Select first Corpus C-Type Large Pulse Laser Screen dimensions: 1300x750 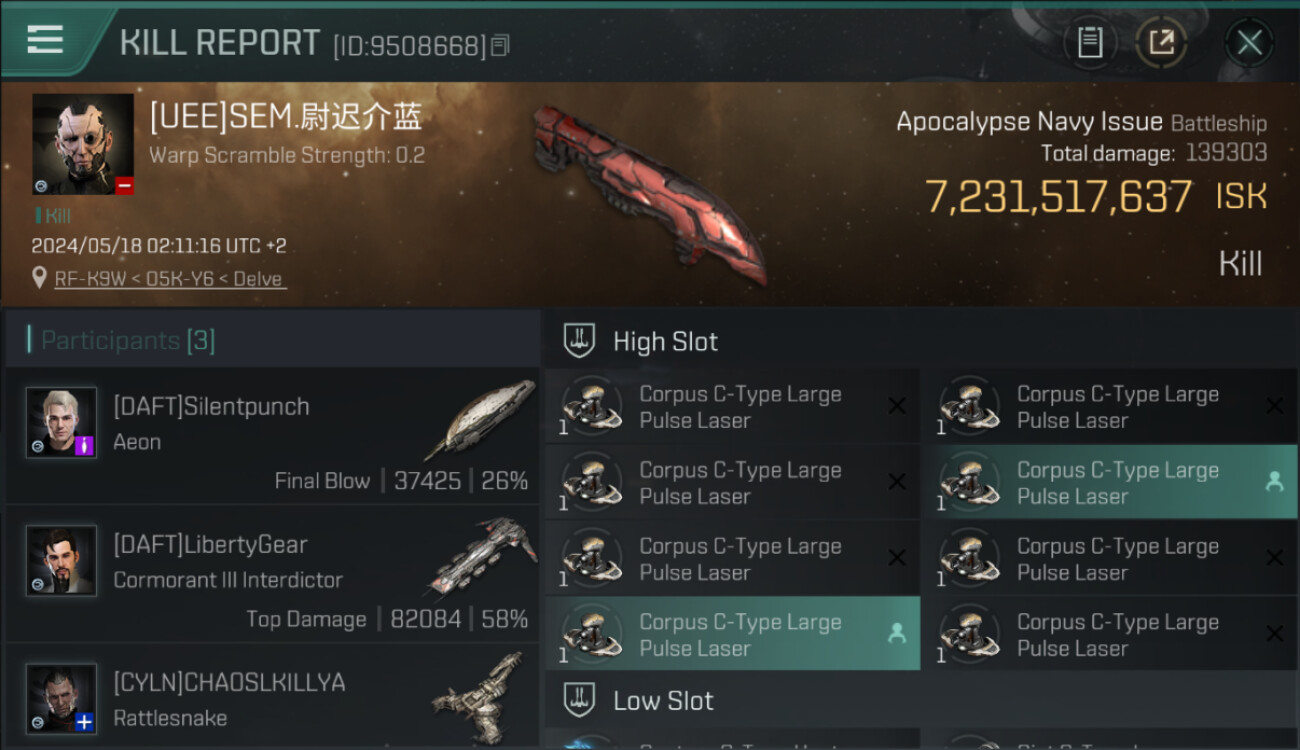coord(732,407)
